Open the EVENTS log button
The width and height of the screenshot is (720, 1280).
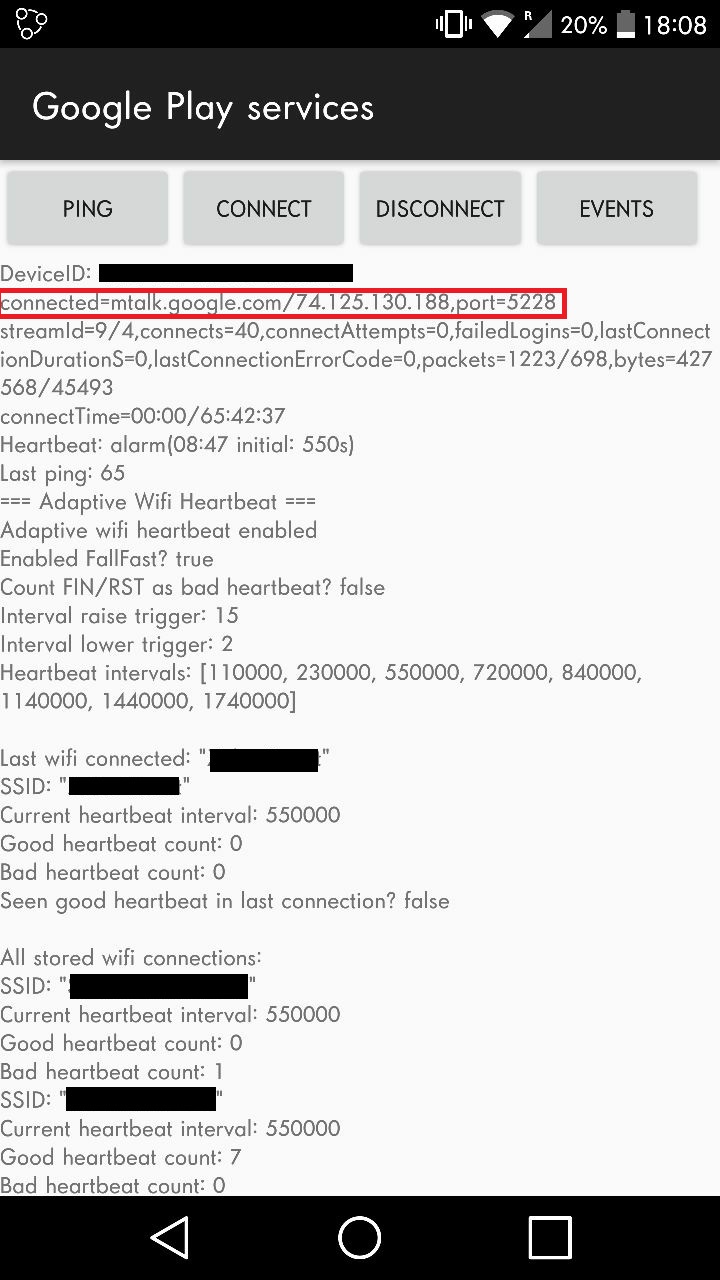point(617,208)
